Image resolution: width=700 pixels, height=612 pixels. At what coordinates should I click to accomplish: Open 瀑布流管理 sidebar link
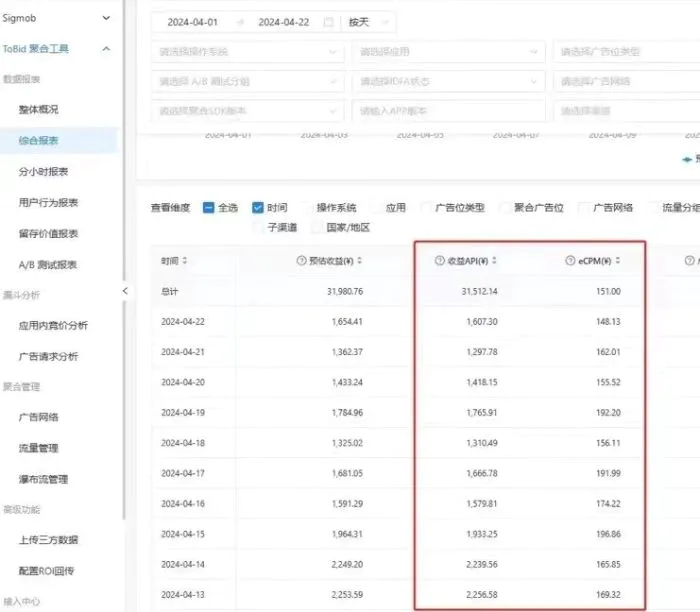coord(43,479)
